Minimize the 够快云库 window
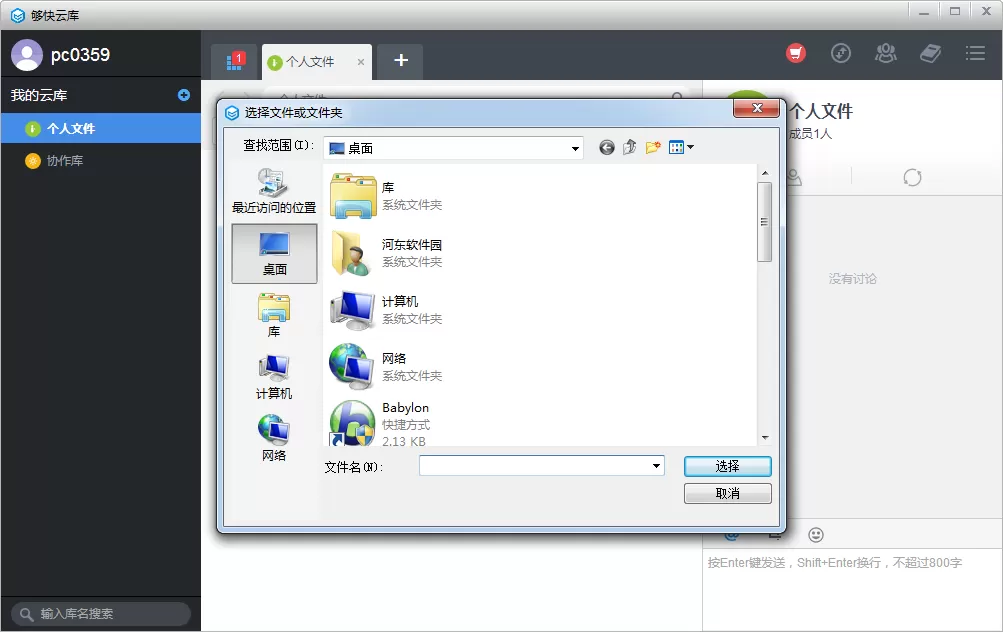 [x=924, y=12]
